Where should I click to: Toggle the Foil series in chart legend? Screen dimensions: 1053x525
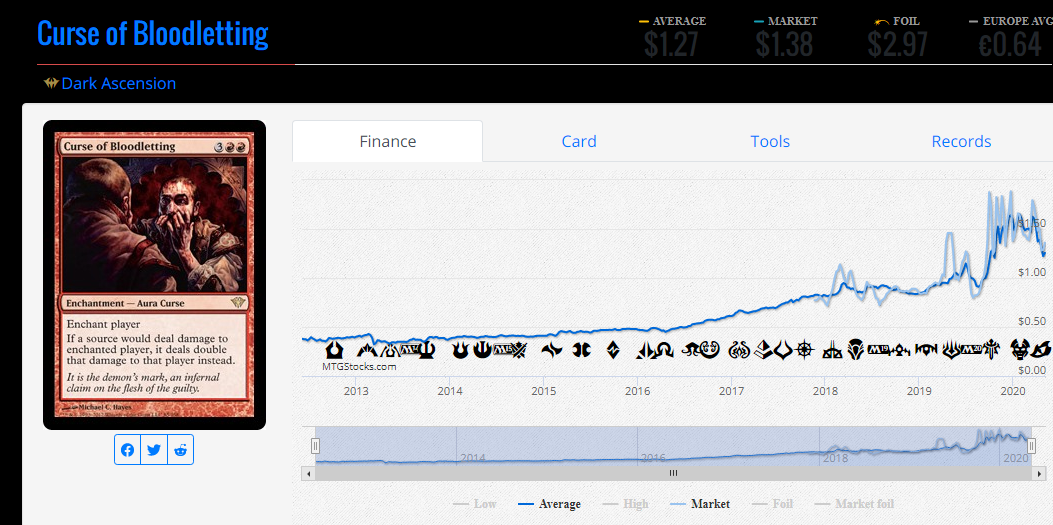click(x=772, y=504)
